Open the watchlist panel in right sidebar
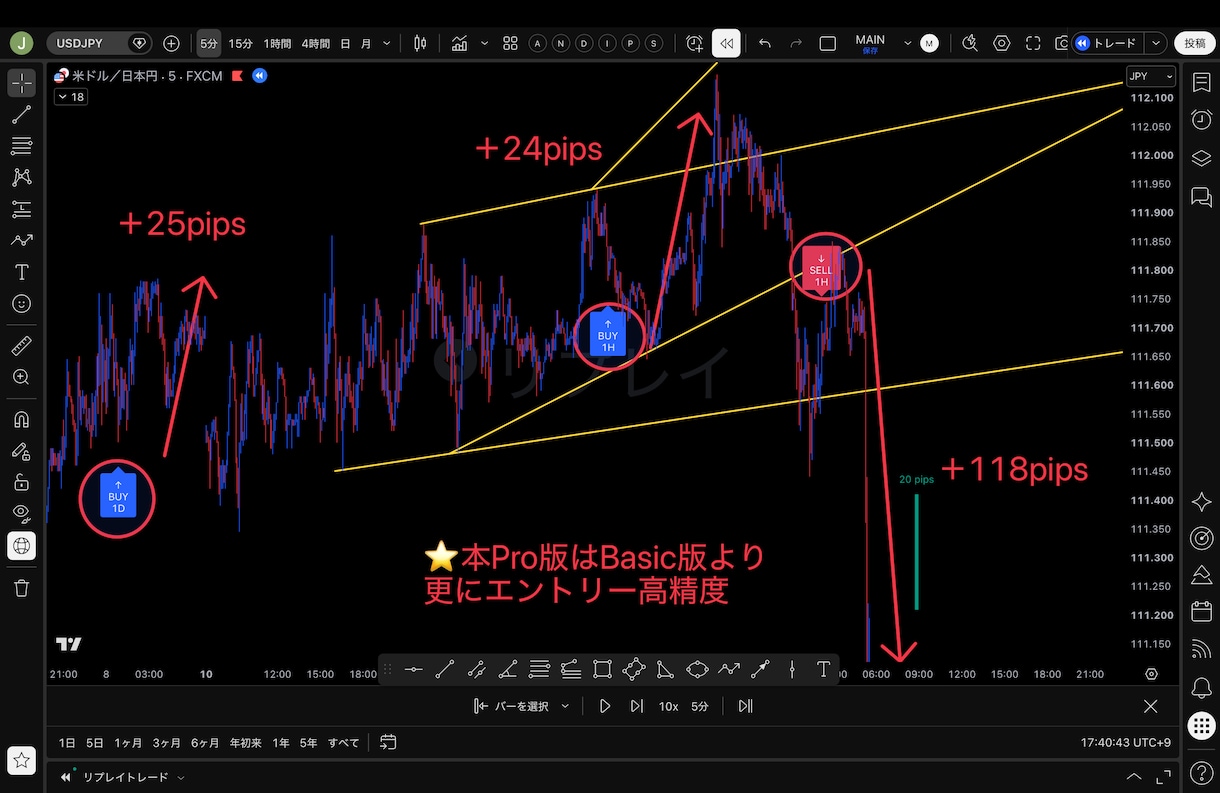Screen dimensions: 1220x793 pos(1201,83)
